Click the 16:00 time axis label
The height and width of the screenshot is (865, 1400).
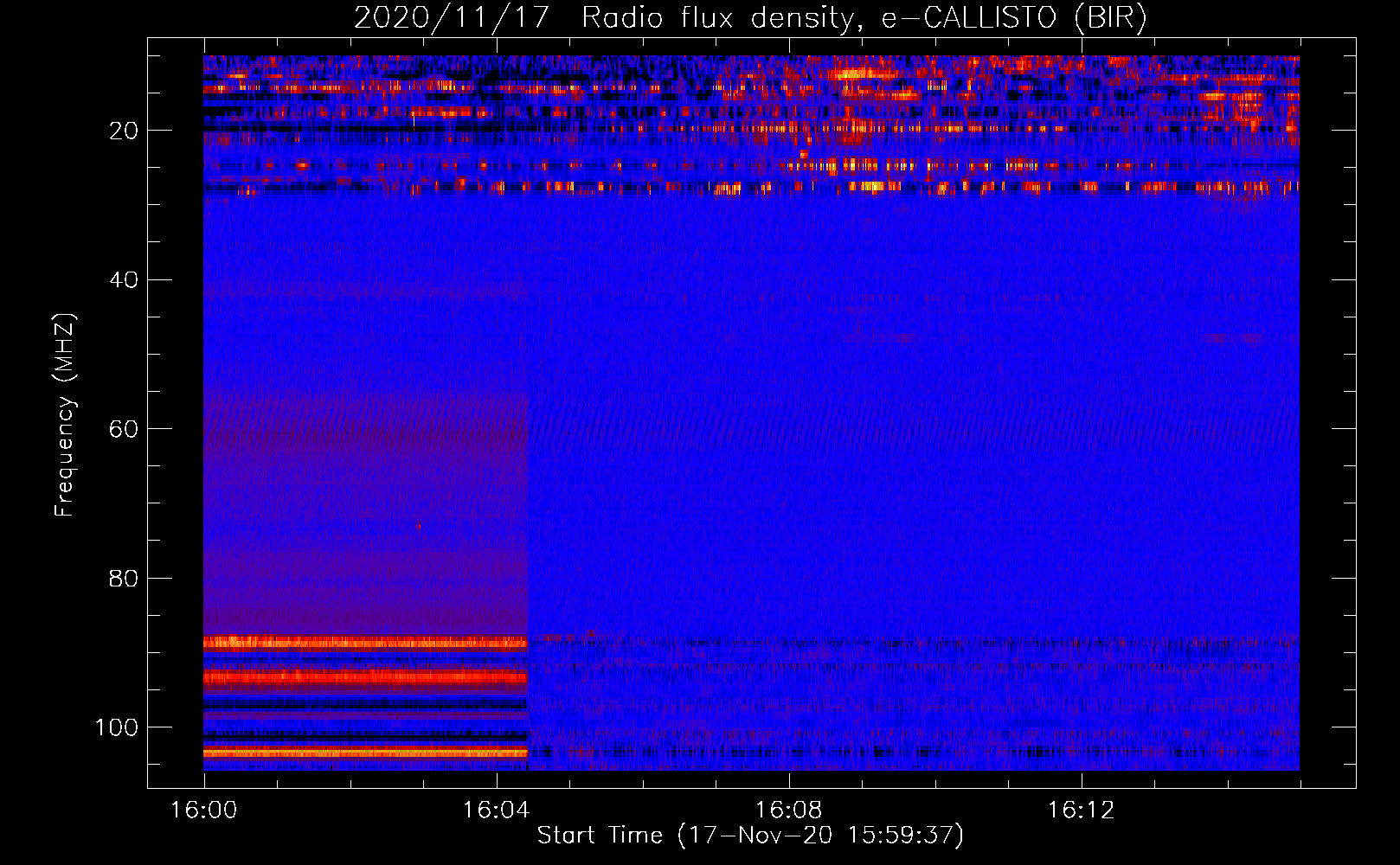(204, 811)
